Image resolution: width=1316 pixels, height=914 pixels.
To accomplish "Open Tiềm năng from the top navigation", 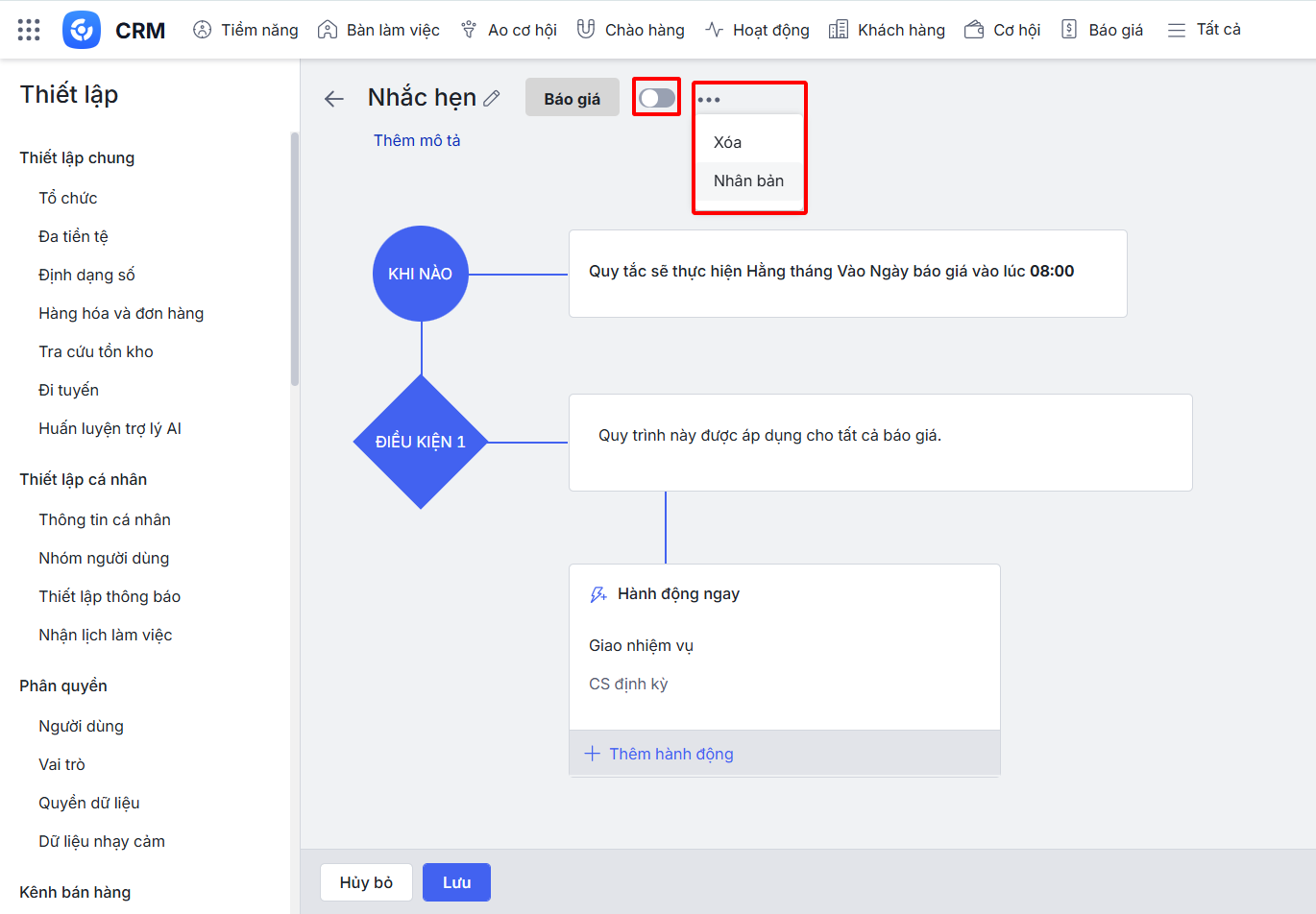I will [246, 30].
